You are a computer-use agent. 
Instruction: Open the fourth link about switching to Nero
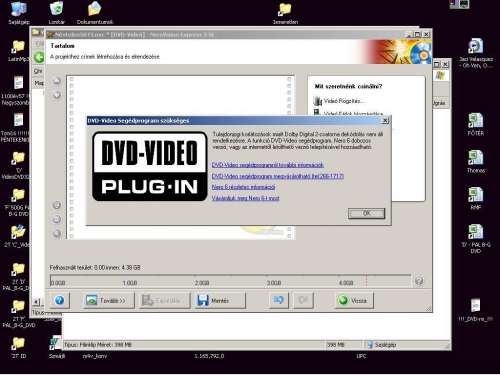click(246, 198)
